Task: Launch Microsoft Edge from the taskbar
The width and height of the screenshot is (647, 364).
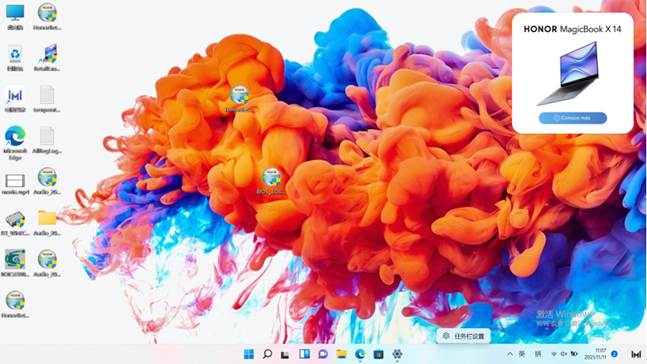Action: point(360,354)
